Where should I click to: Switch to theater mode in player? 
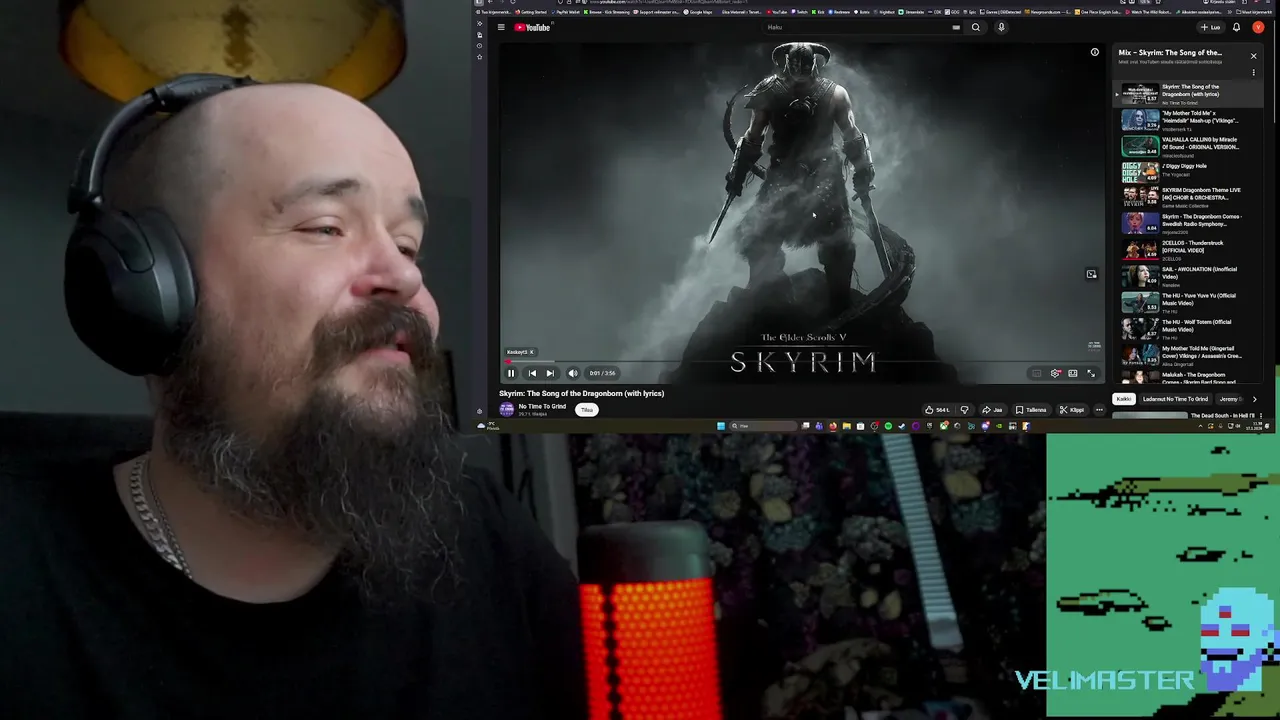pyautogui.click(x=1073, y=373)
